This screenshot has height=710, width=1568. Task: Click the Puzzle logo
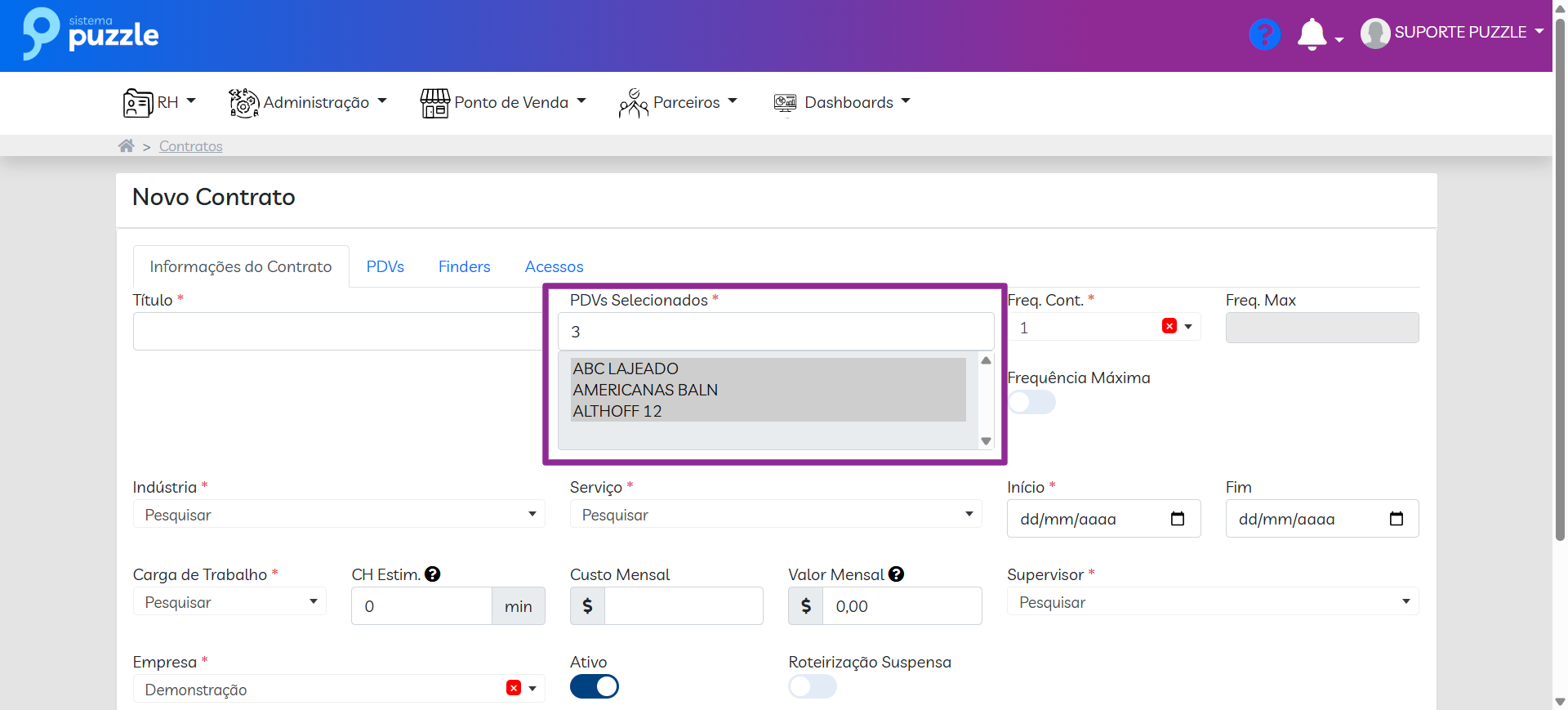click(91, 34)
